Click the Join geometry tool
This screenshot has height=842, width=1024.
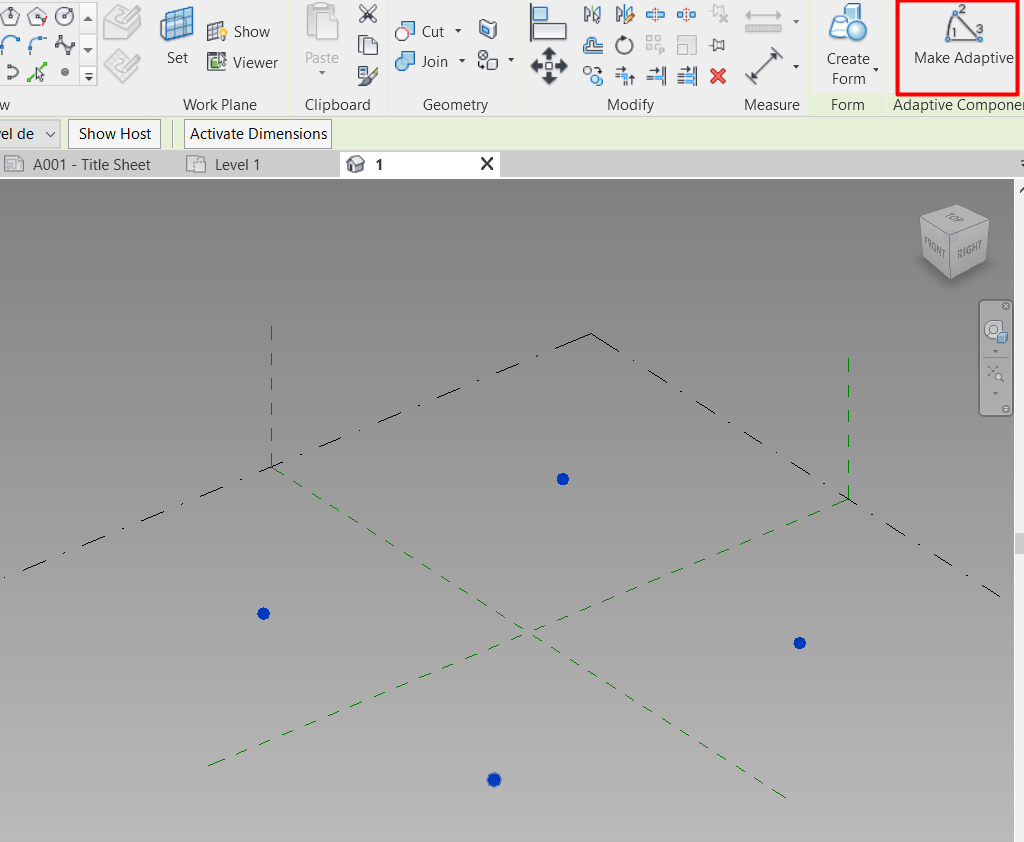click(x=422, y=61)
